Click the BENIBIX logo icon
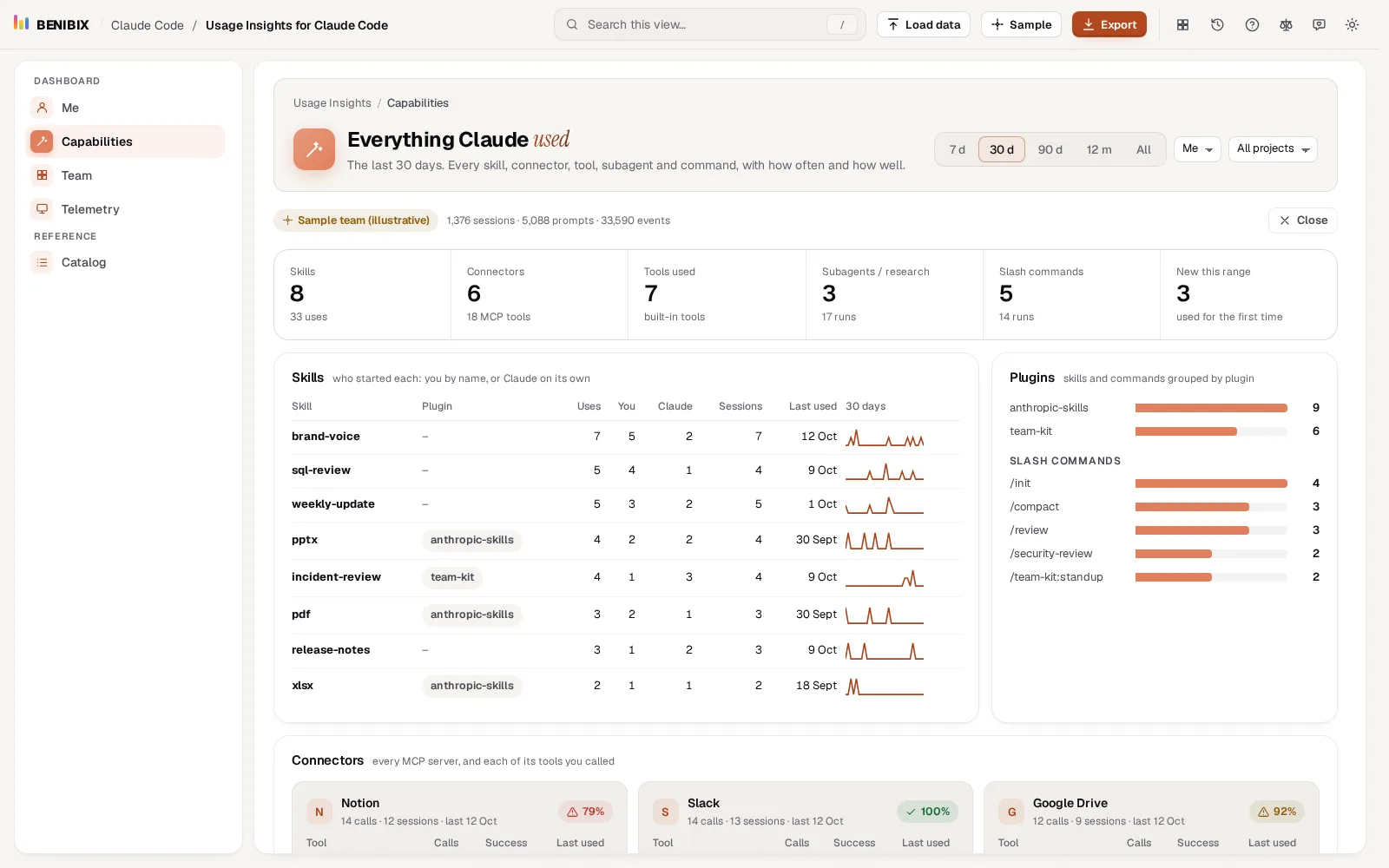 (22, 23)
